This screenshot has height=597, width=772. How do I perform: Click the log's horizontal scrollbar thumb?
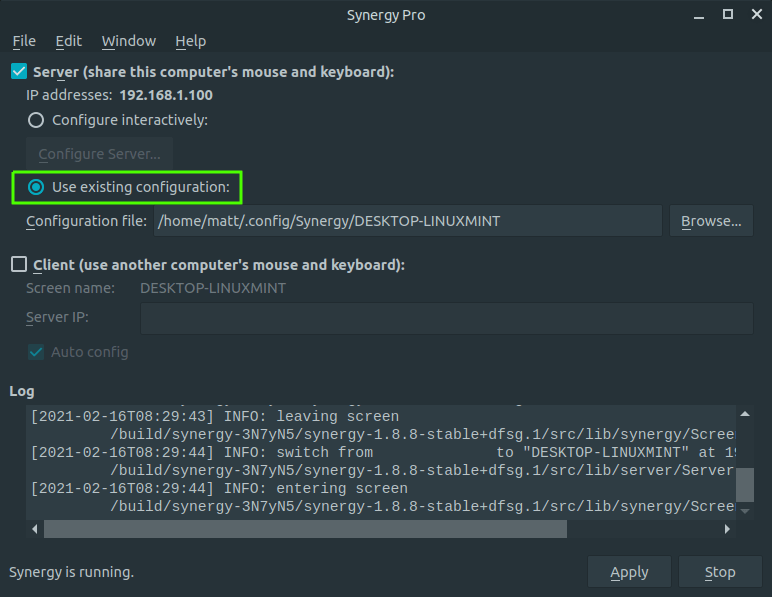pyautogui.click(x=305, y=529)
